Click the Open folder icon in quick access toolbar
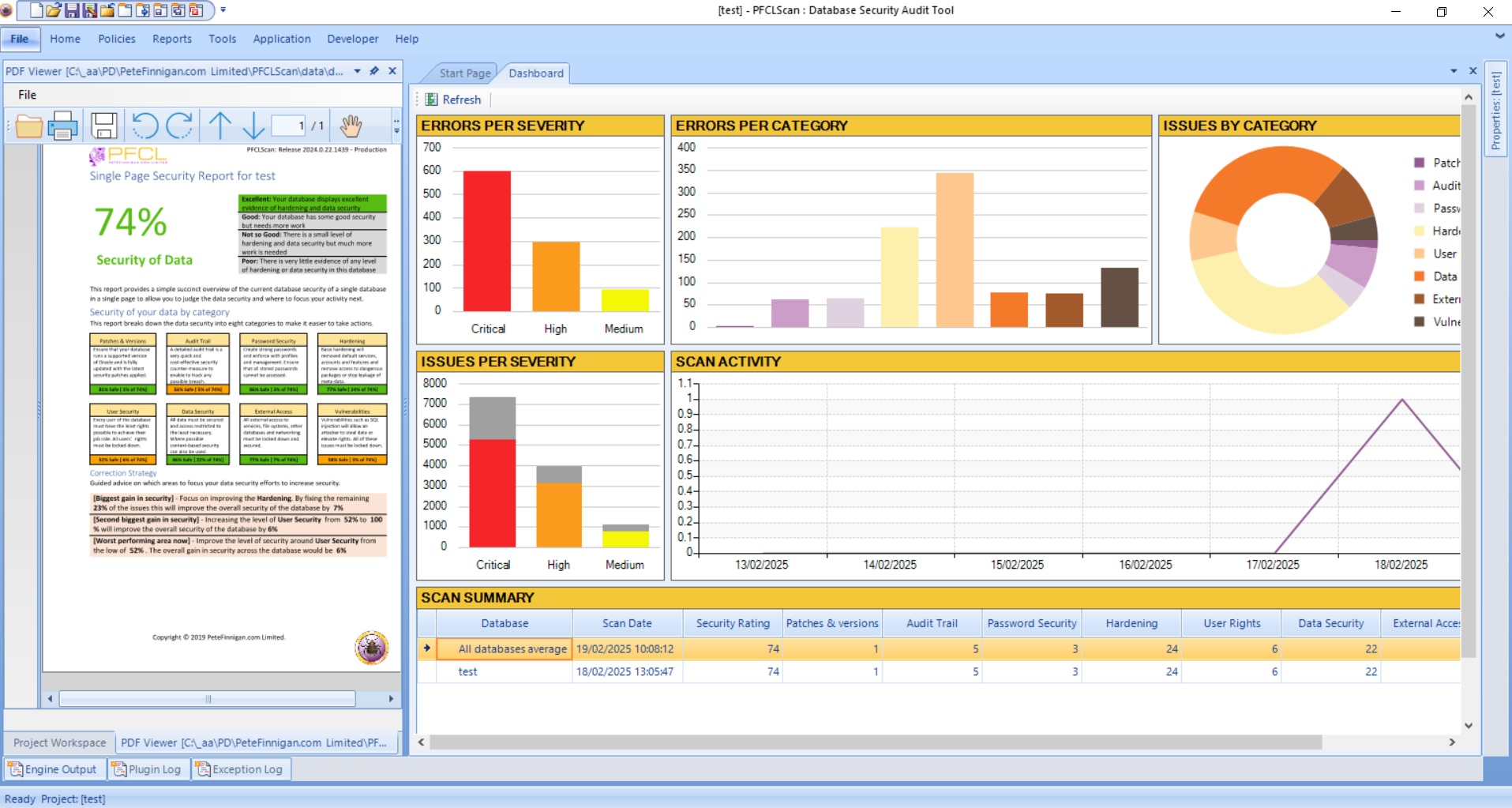This screenshot has width=1512, height=808. 54,10
